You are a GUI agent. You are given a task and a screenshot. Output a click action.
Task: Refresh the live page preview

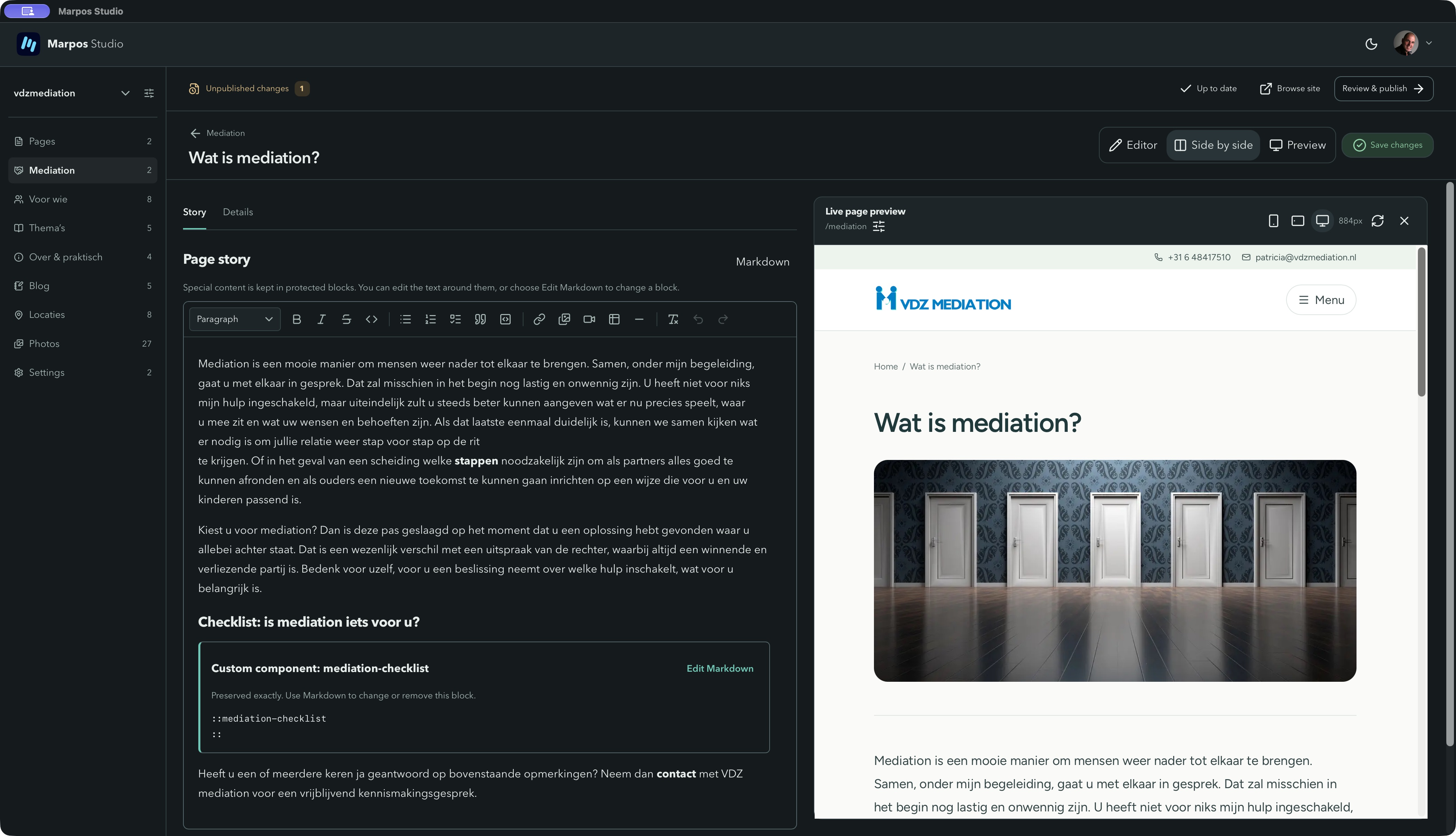[1377, 221]
